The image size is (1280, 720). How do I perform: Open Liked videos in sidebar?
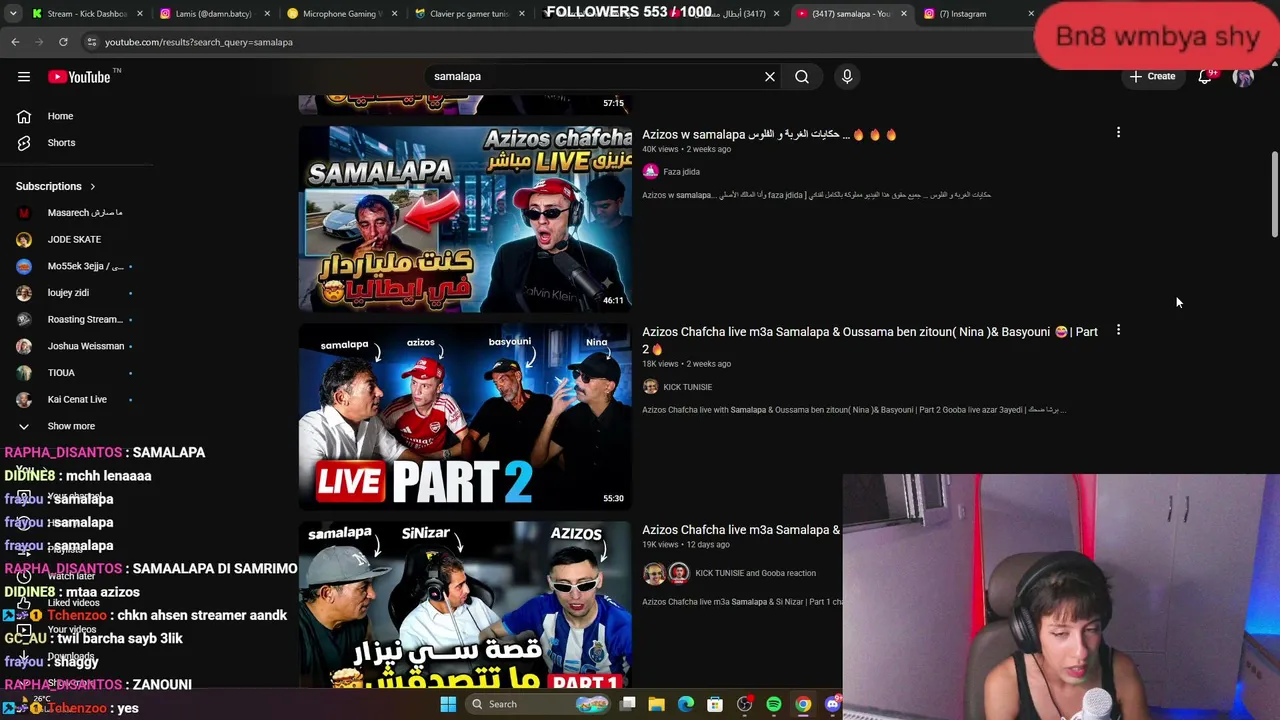(72, 603)
